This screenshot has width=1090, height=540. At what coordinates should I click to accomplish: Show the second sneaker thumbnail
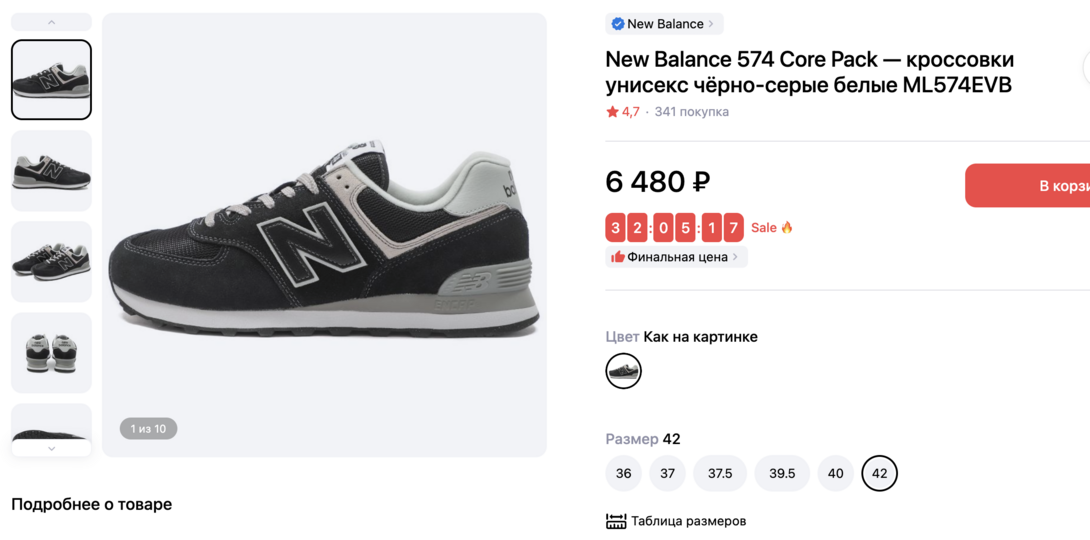(51, 171)
